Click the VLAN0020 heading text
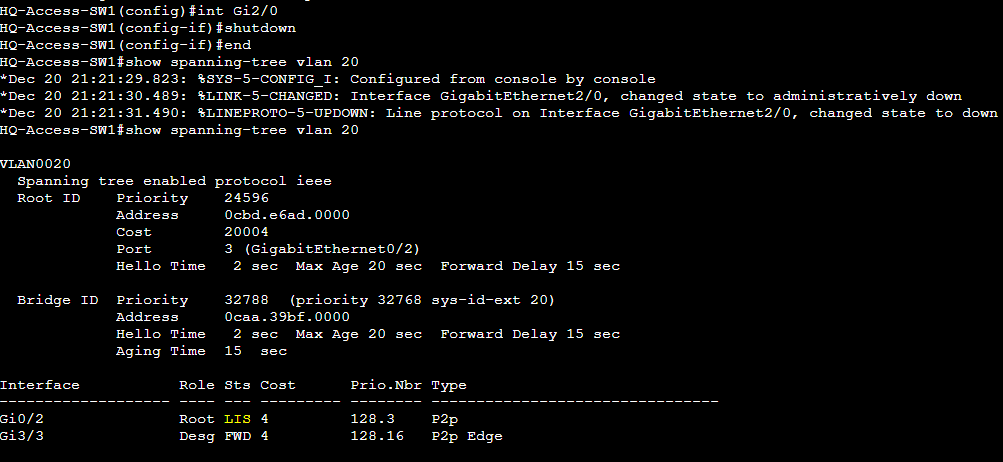The image size is (1003, 462). 35,164
